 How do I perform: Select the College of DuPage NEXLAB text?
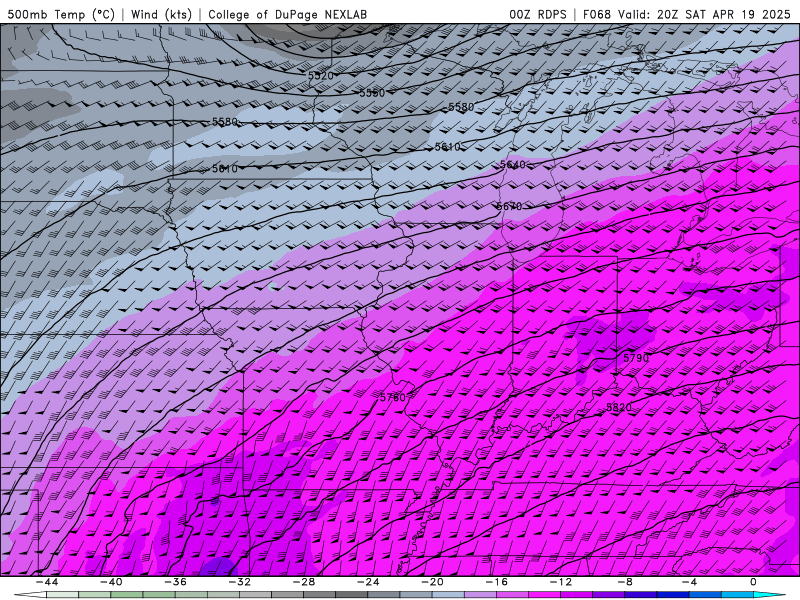tap(287, 14)
